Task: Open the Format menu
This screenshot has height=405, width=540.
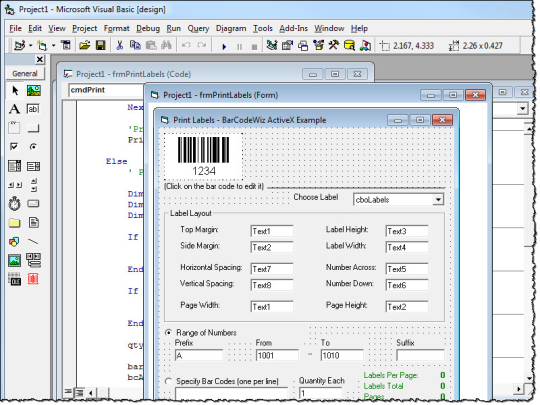Action: pos(116,28)
